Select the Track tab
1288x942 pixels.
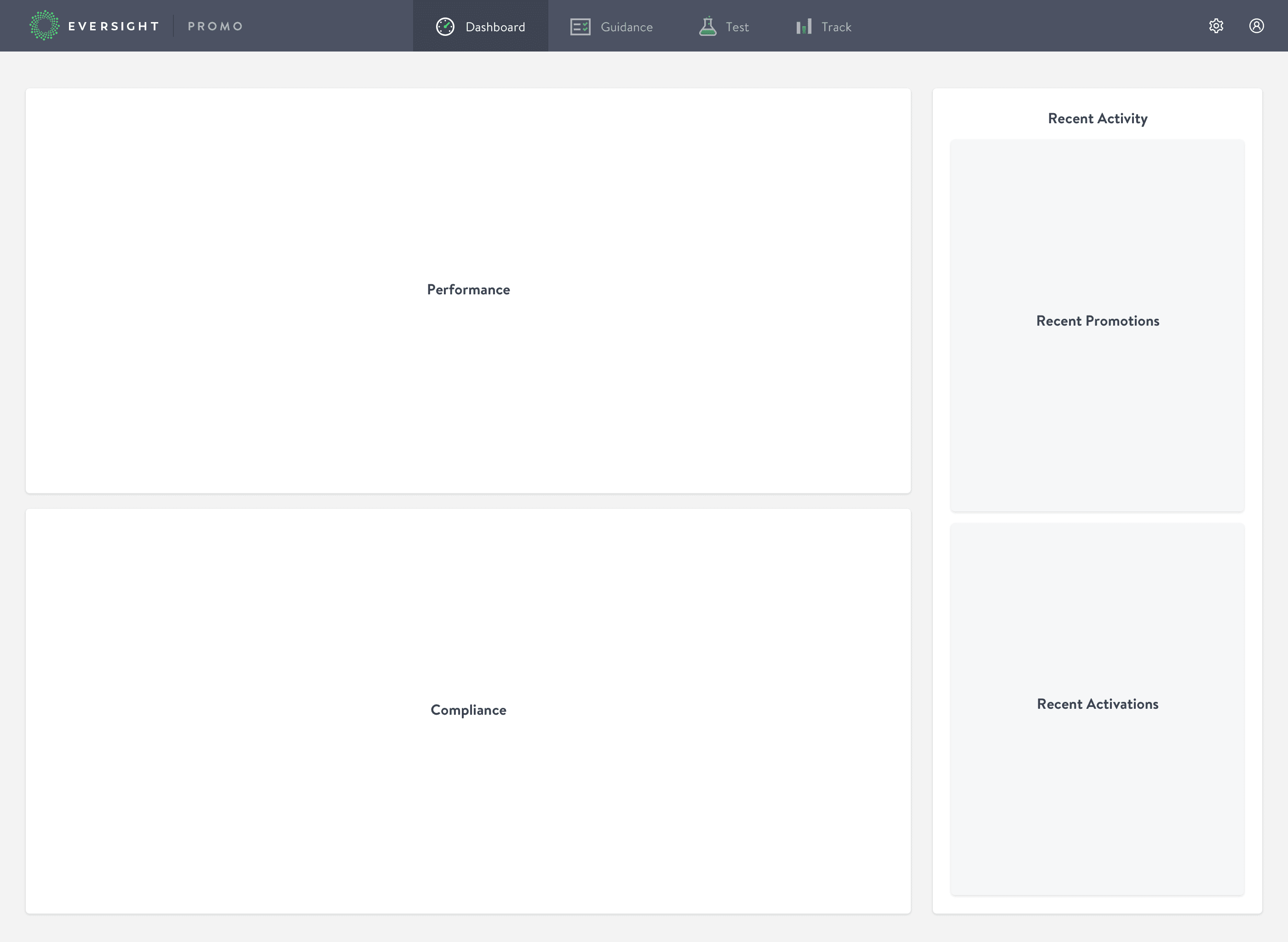tap(823, 26)
